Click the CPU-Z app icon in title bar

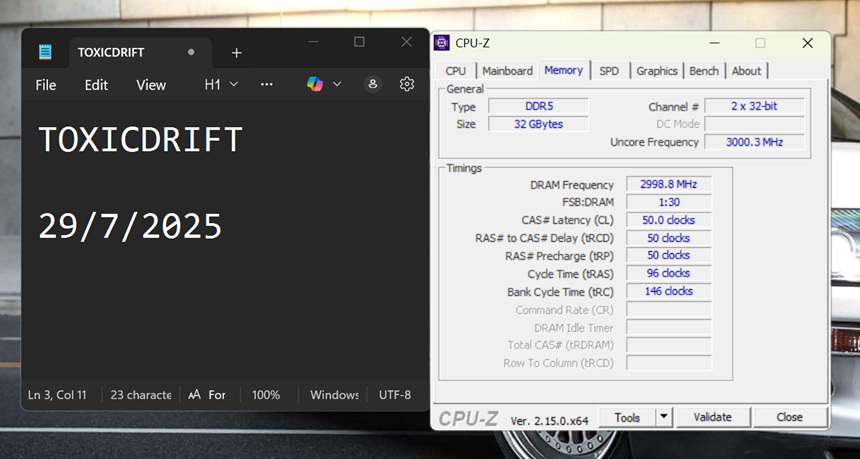point(442,43)
